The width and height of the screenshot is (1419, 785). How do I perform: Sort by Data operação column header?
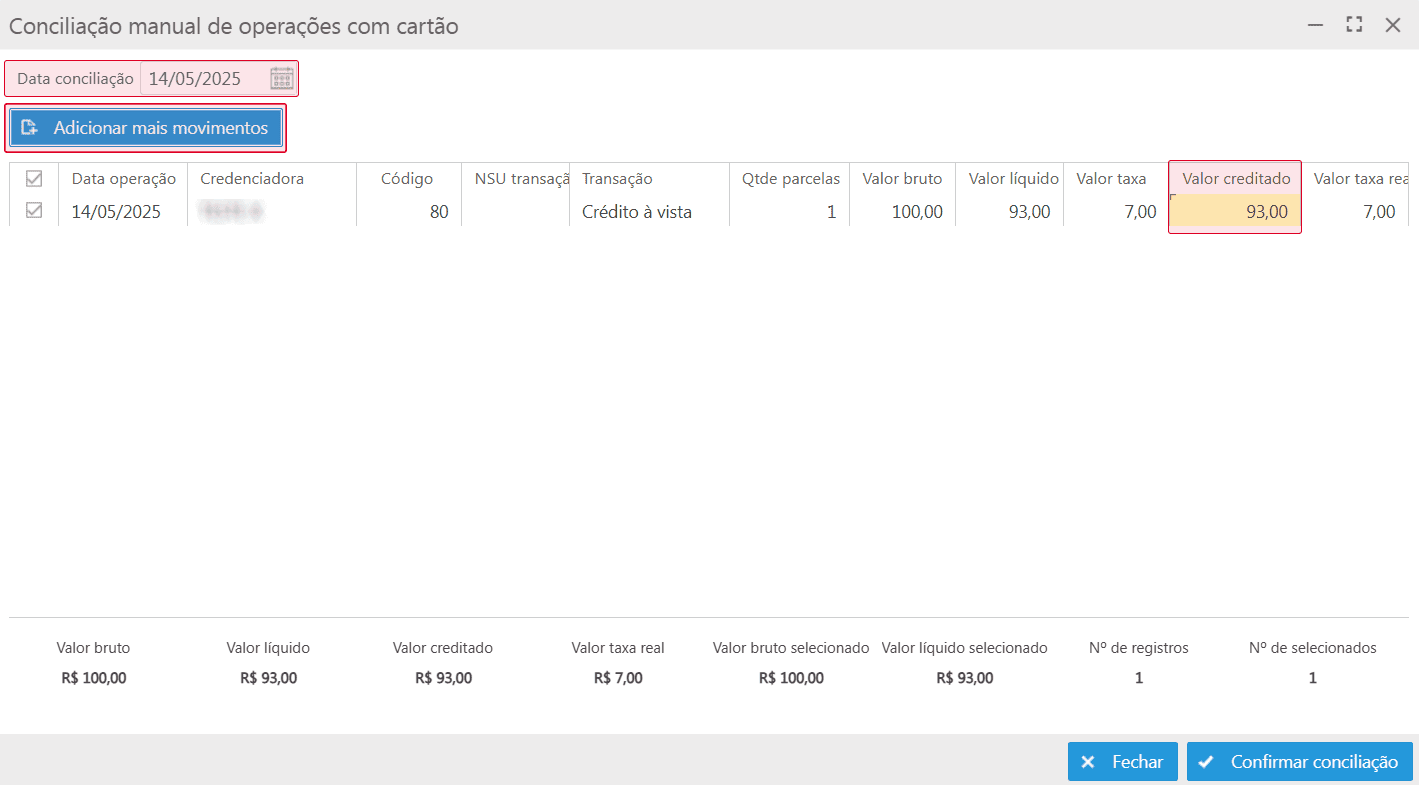123,179
